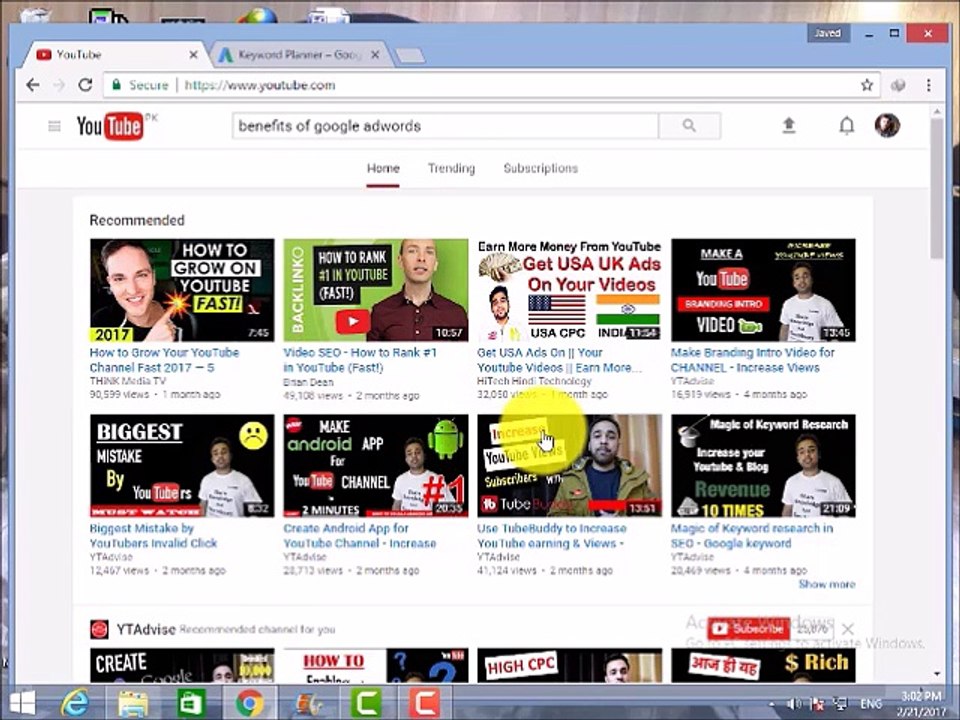Bookmark this page with the star icon

coord(866,85)
